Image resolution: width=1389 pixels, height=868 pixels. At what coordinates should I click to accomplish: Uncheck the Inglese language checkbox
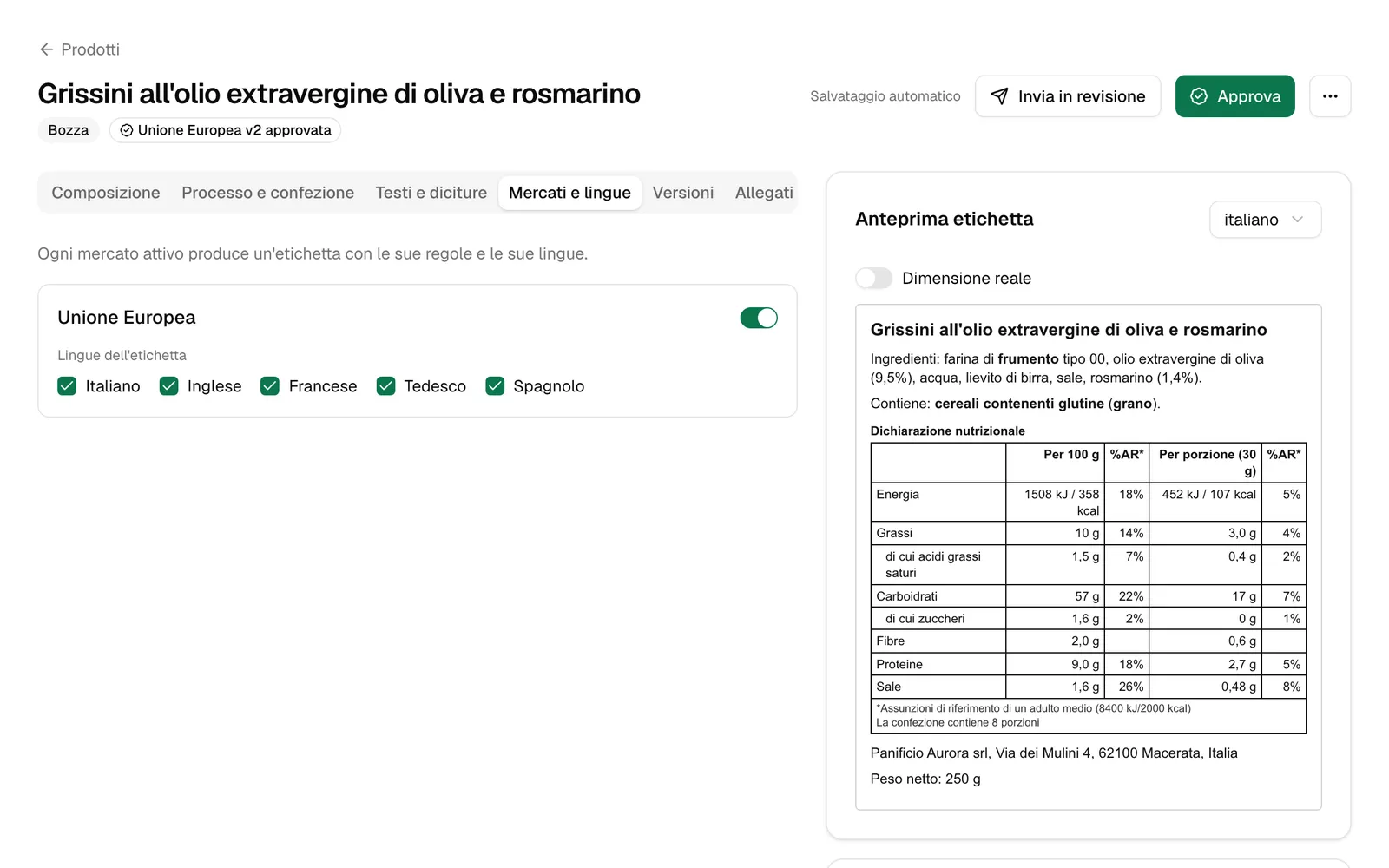[x=169, y=385]
